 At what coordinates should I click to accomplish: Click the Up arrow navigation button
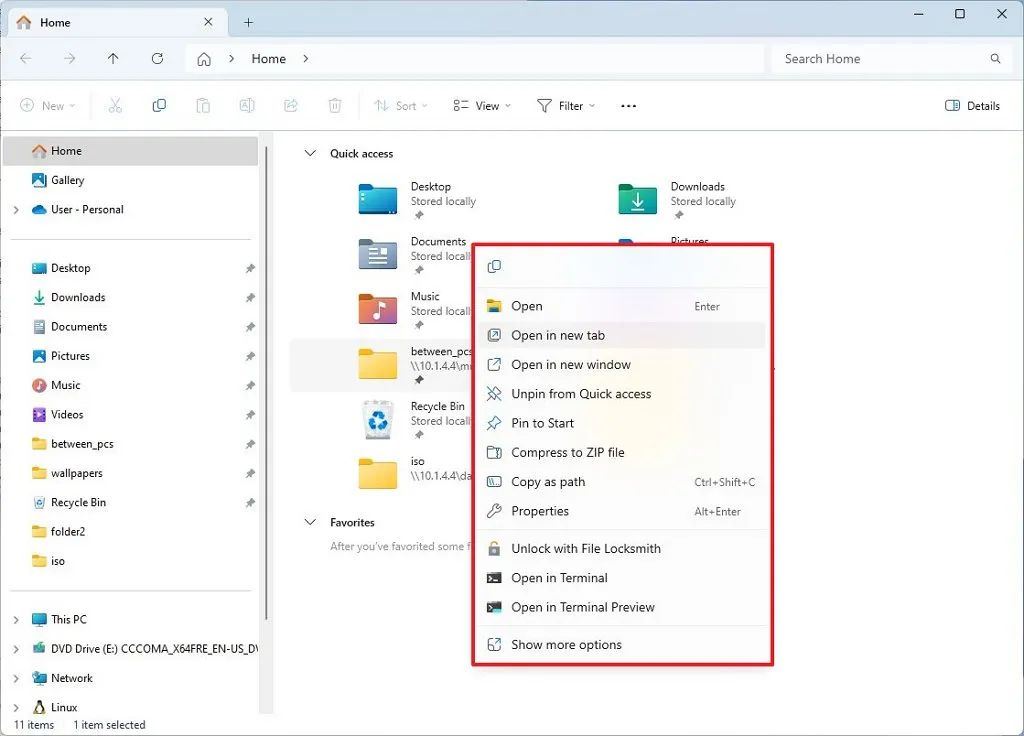[x=113, y=59]
